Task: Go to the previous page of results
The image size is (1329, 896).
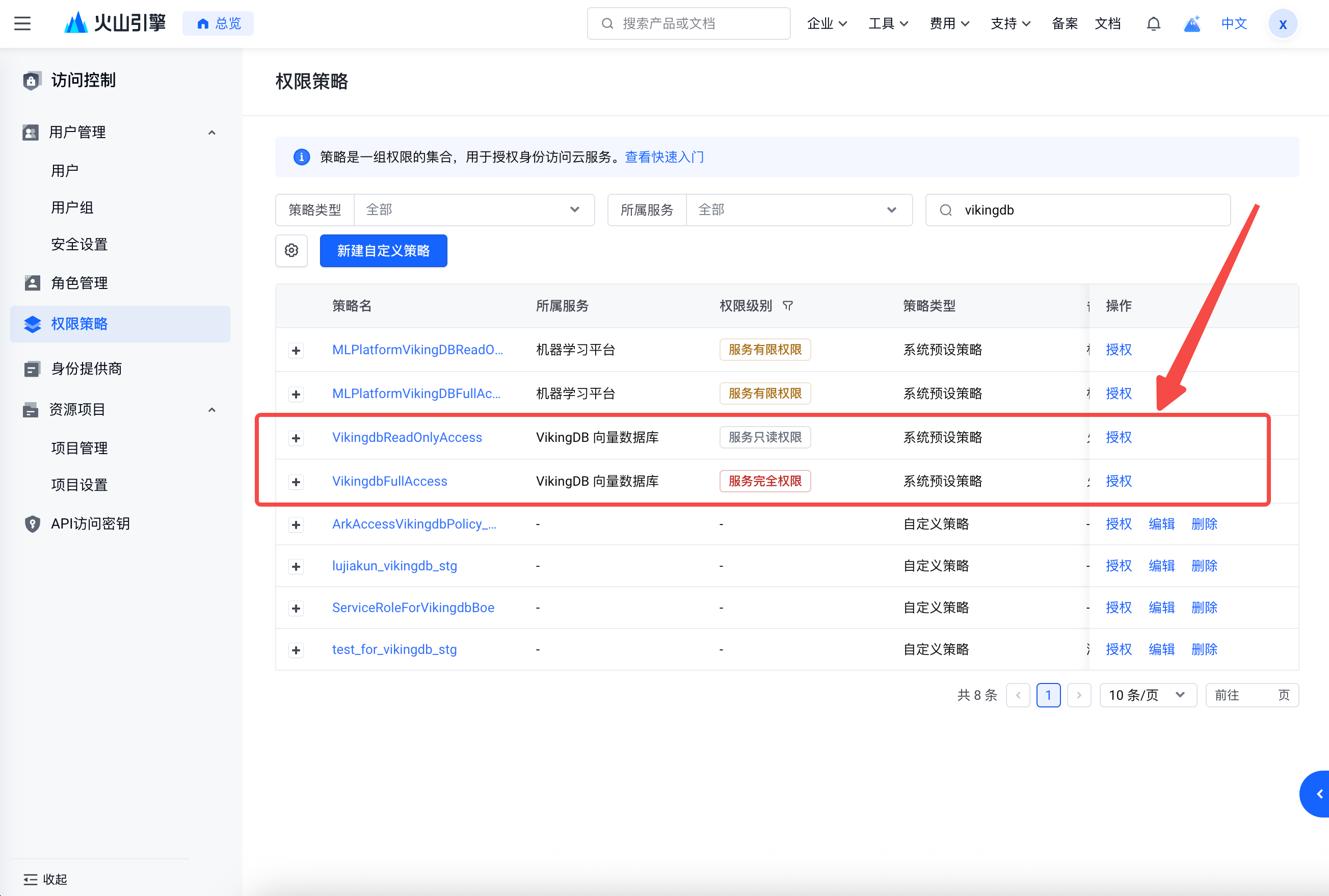Action: click(1018, 695)
